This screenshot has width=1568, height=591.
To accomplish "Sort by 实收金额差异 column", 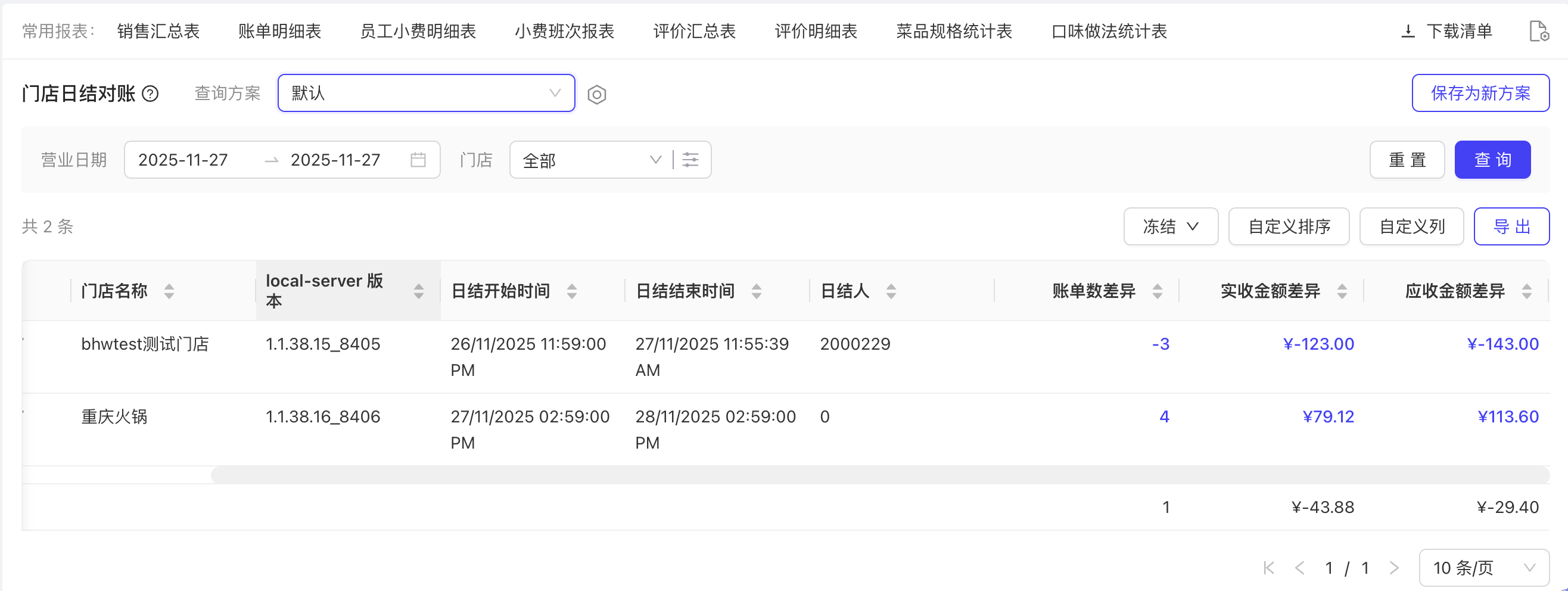I will pyautogui.click(x=1342, y=291).
